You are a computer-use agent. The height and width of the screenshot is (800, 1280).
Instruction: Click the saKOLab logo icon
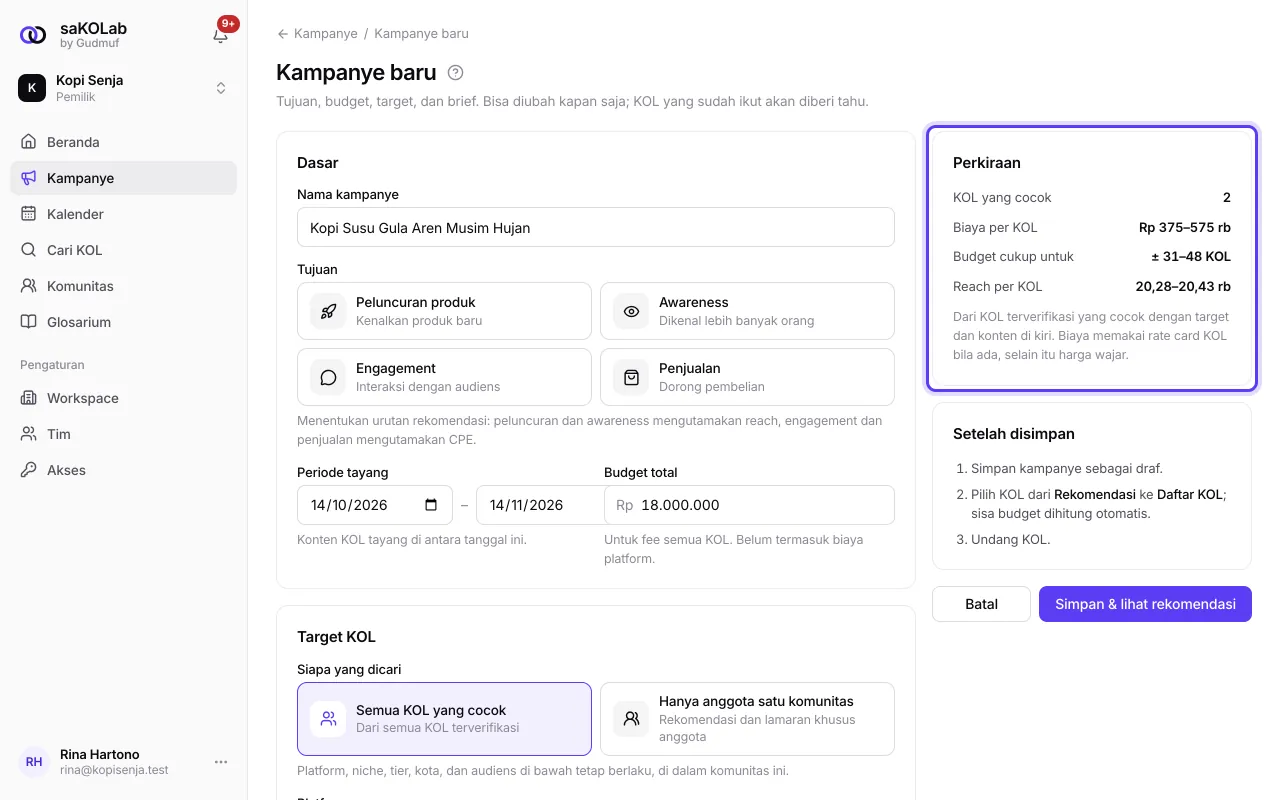click(x=33, y=35)
